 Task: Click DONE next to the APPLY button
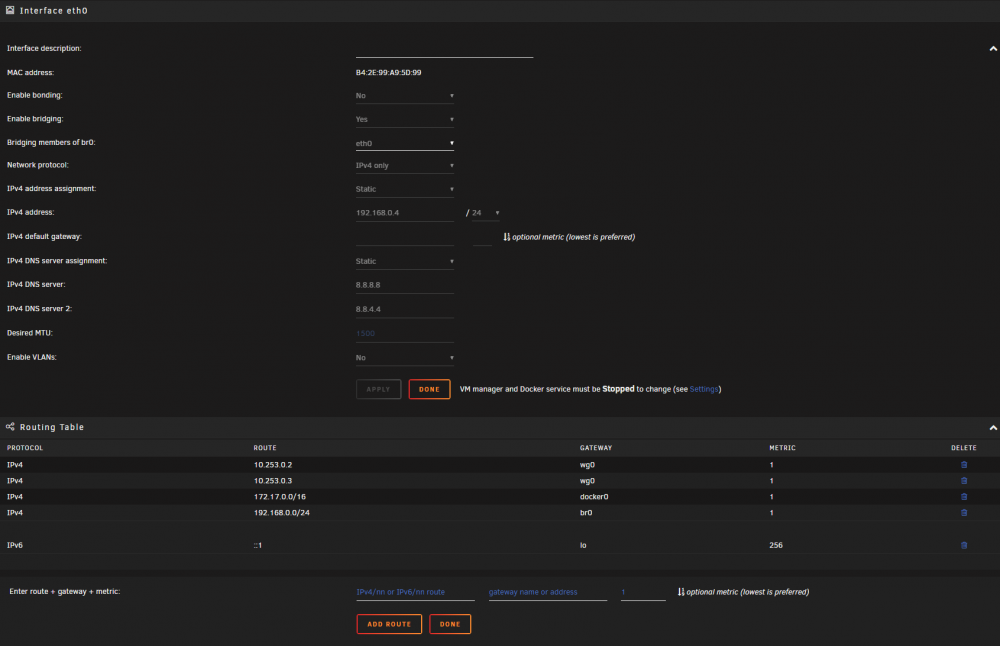429,389
